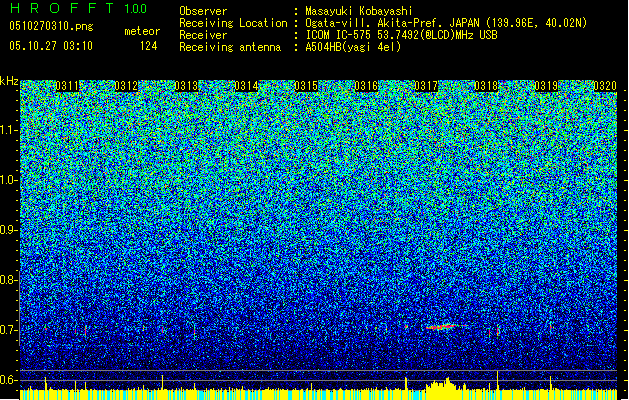Click the file name 0510270310.png
Screen dimensions: 629x400
pyautogui.click(x=51, y=26)
